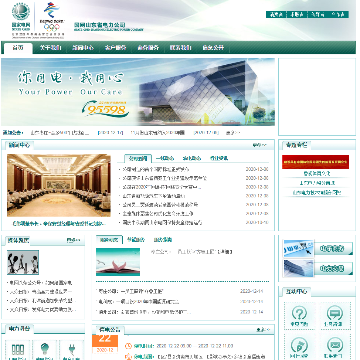Open the silhouette figures media thumbnail
The height and width of the screenshot is (360, 360).
point(23,262)
